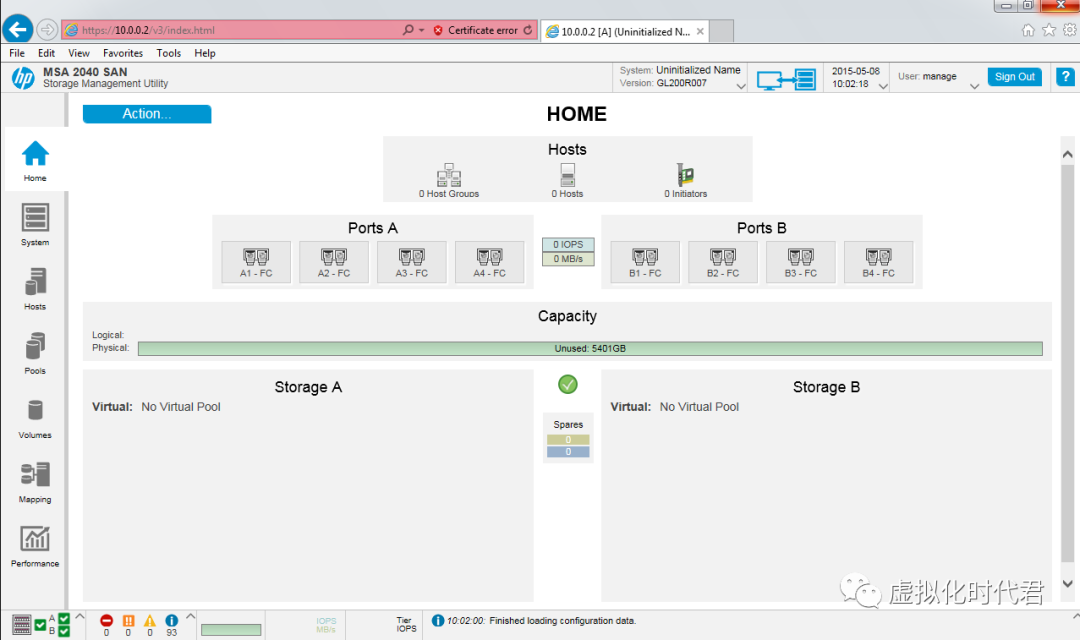This screenshot has width=1080, height=640.
Task: Click the 0 Hosts server icon
Action: (568, 175)
